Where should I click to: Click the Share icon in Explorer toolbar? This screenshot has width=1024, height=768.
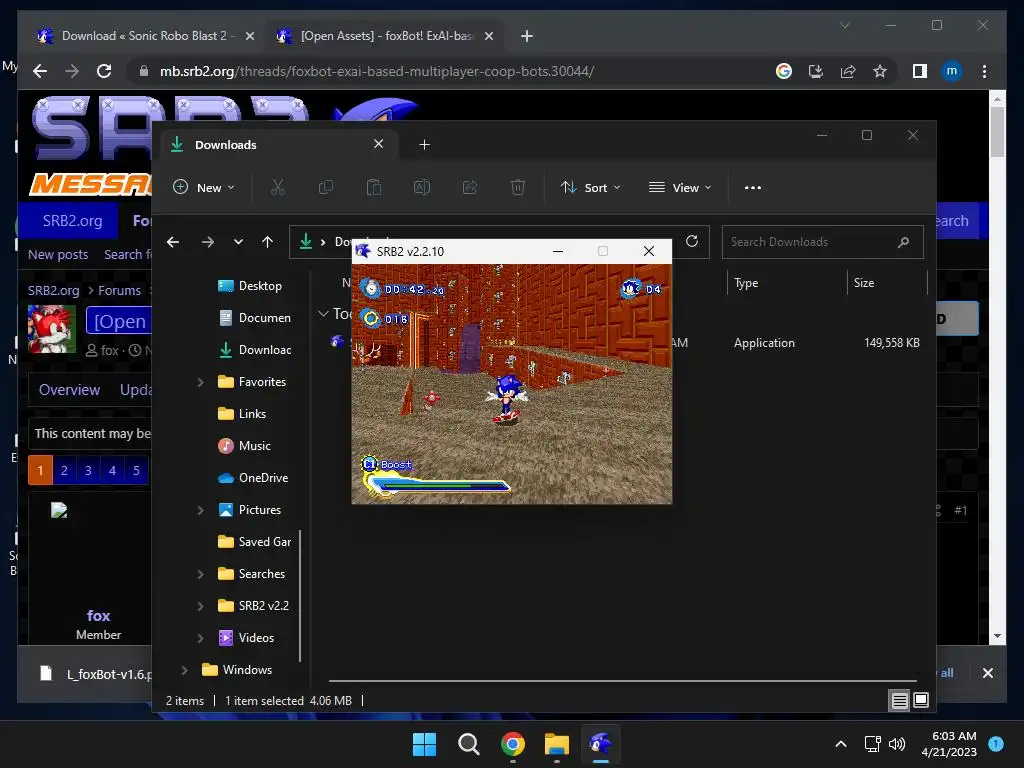(470, 187)
